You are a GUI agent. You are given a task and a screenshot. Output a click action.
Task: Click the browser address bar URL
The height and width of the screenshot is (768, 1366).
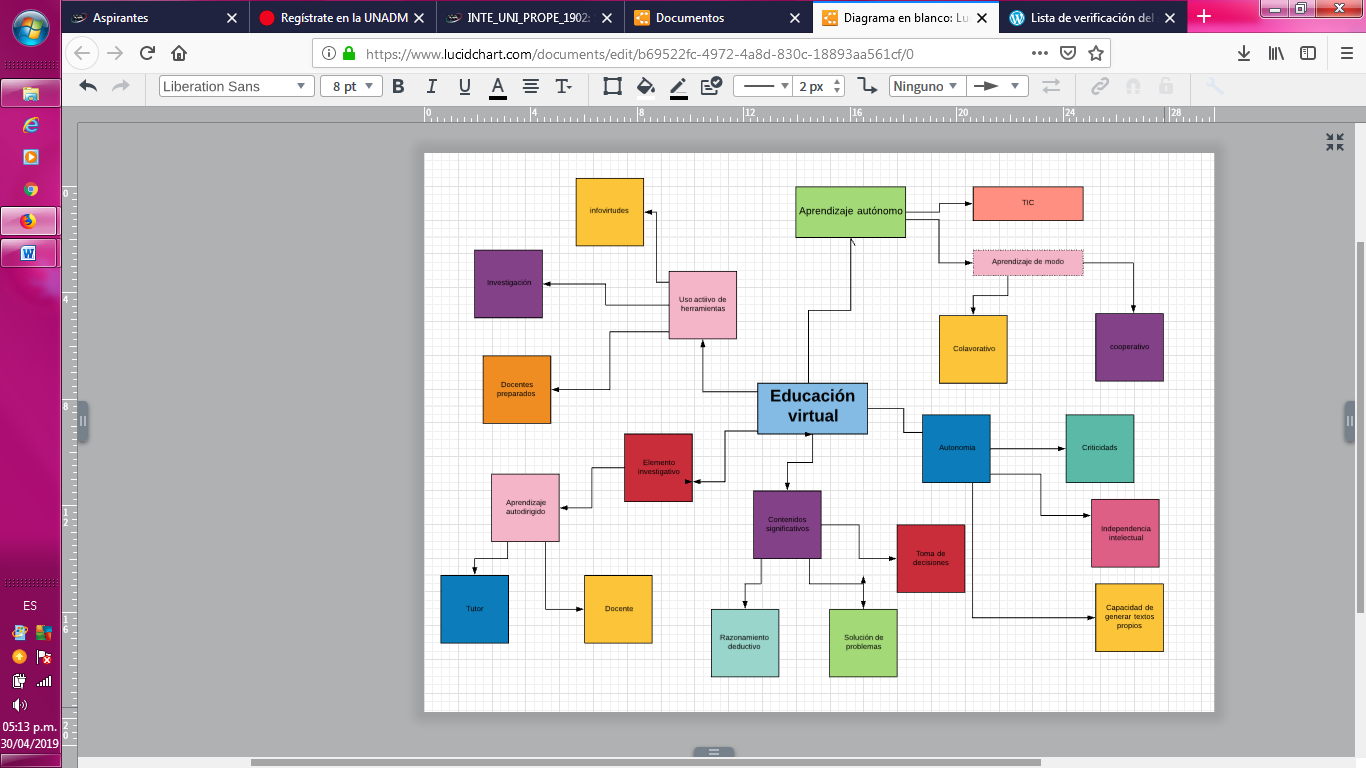(x=640, y=54)
